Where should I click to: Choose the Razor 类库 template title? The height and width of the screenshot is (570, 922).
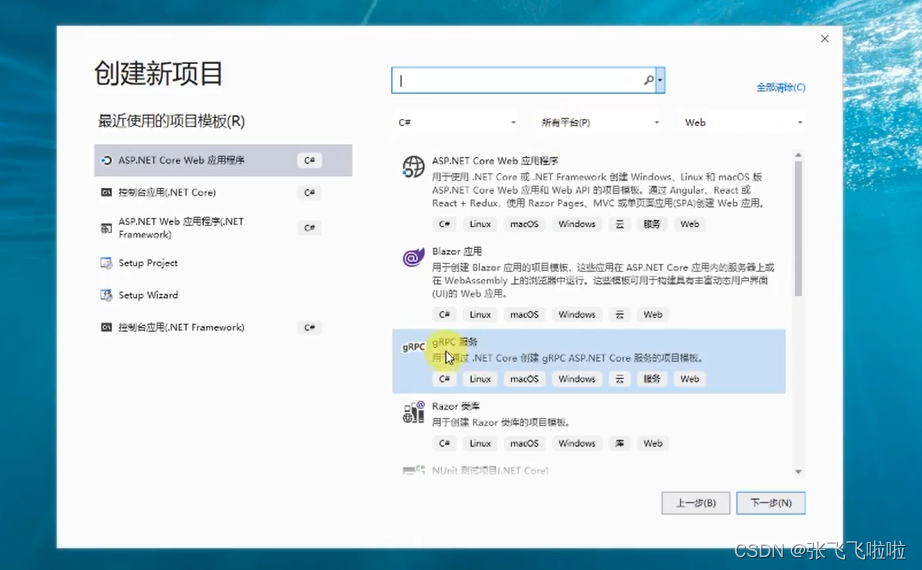[455, 406]
